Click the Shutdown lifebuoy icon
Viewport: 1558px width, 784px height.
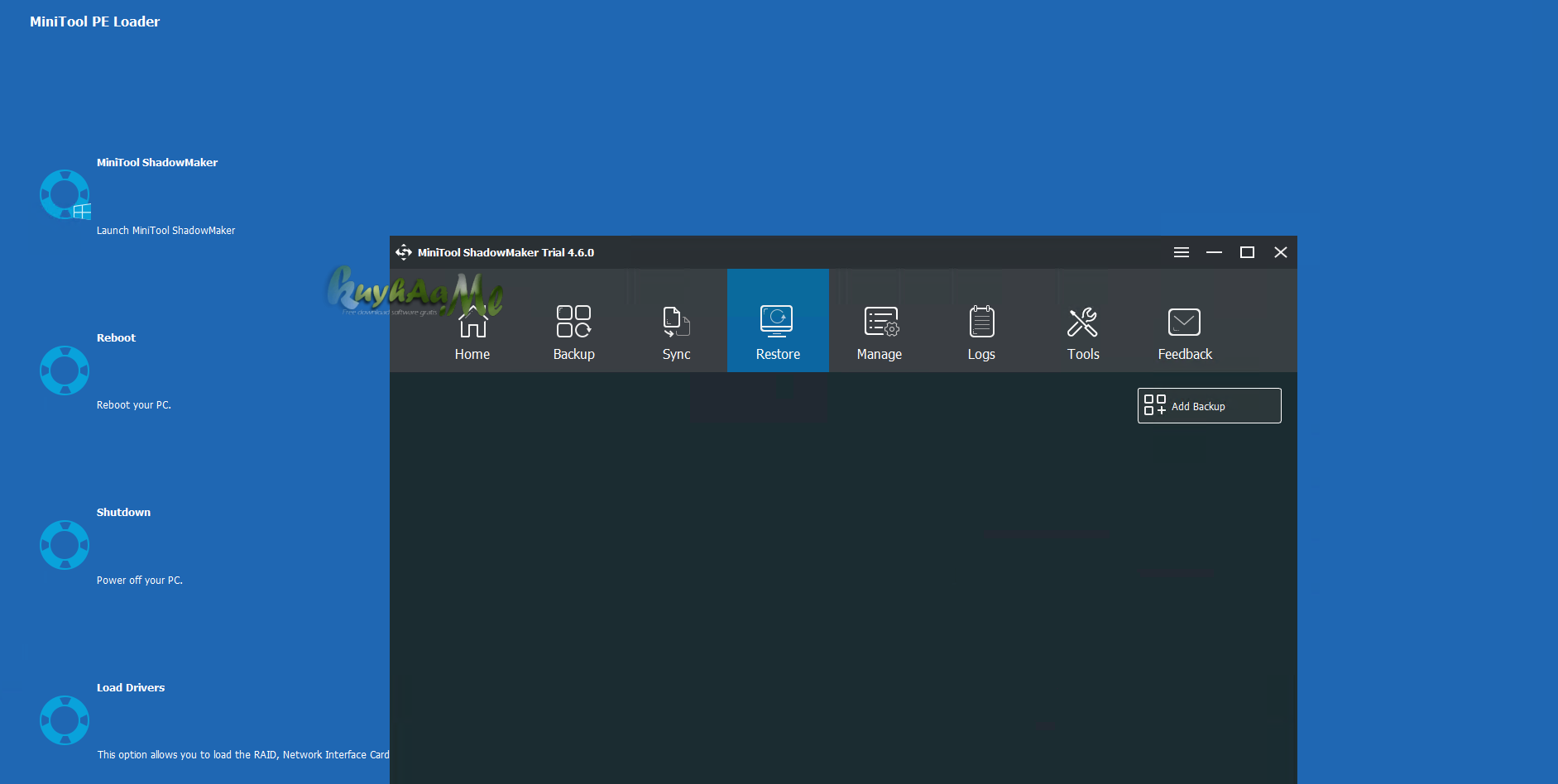65,545
